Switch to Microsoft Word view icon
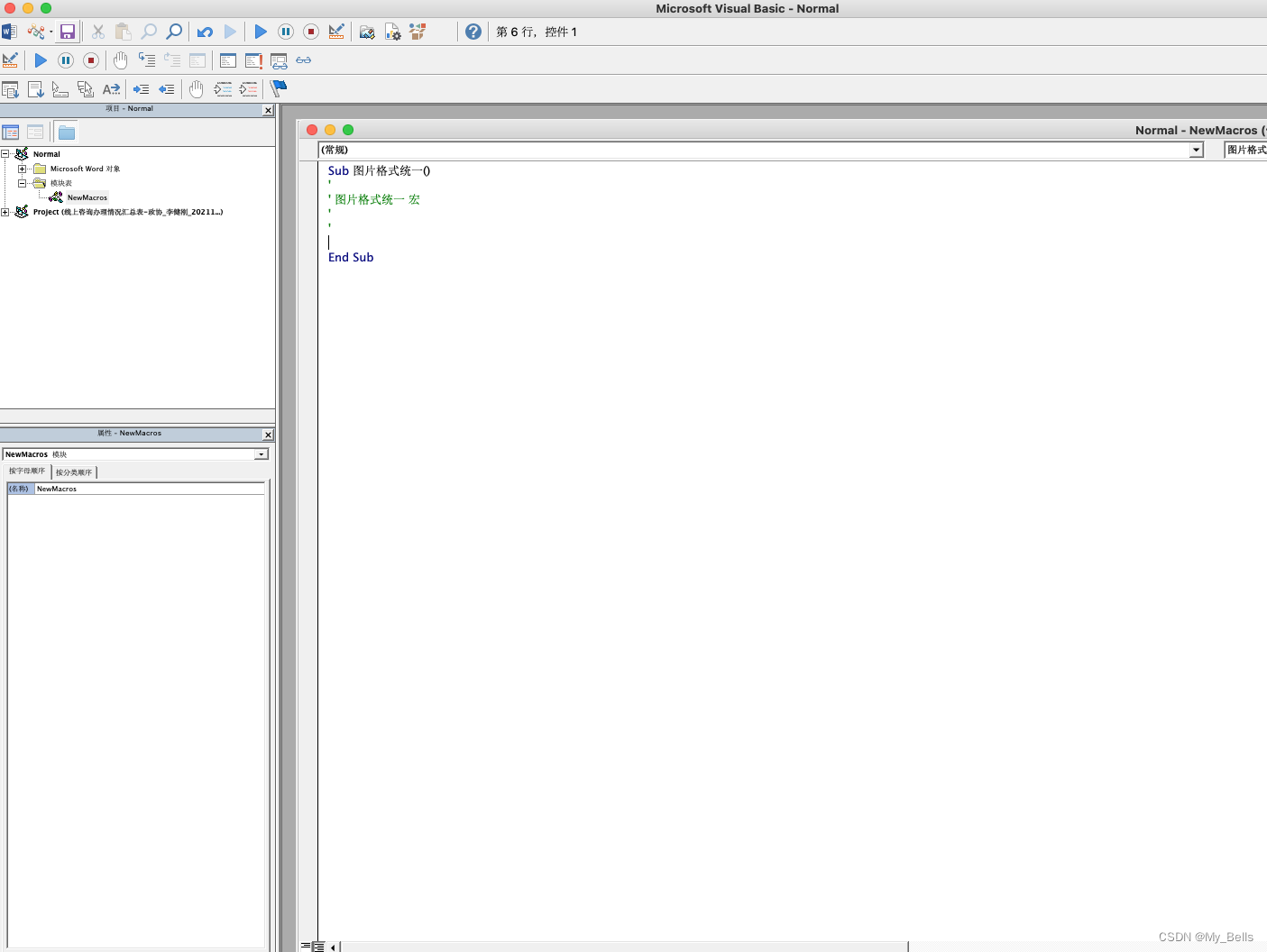The image size is (1267, 952). (9, 32)
